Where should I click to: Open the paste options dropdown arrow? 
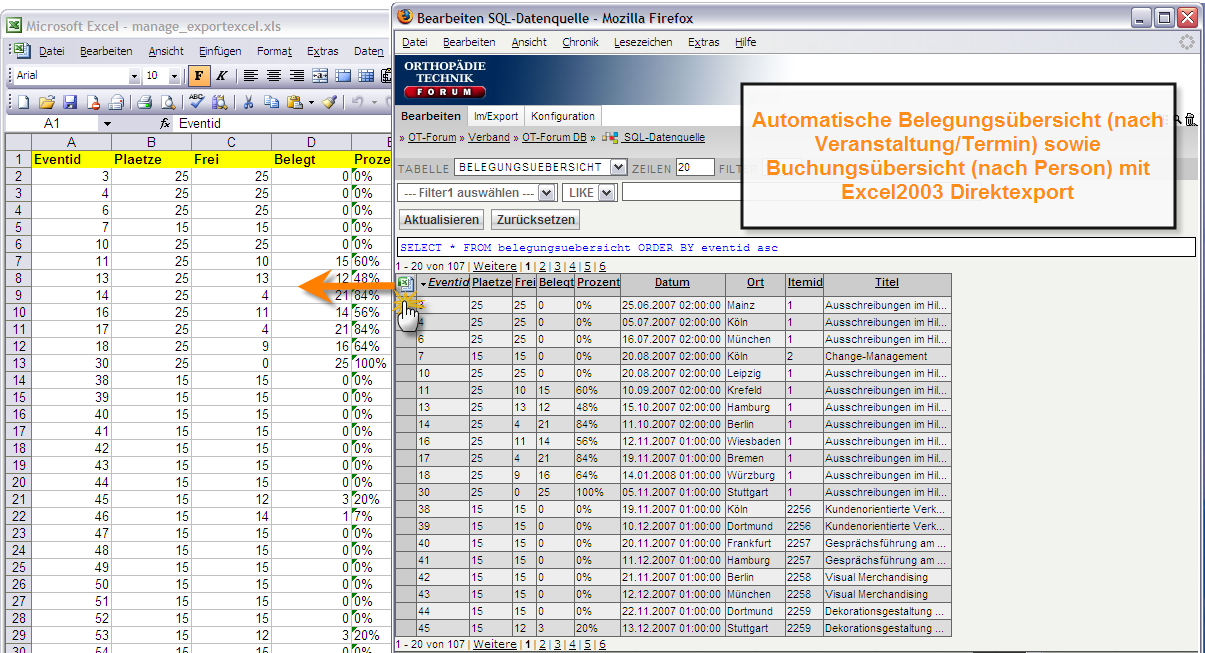[x=311, y=102]
